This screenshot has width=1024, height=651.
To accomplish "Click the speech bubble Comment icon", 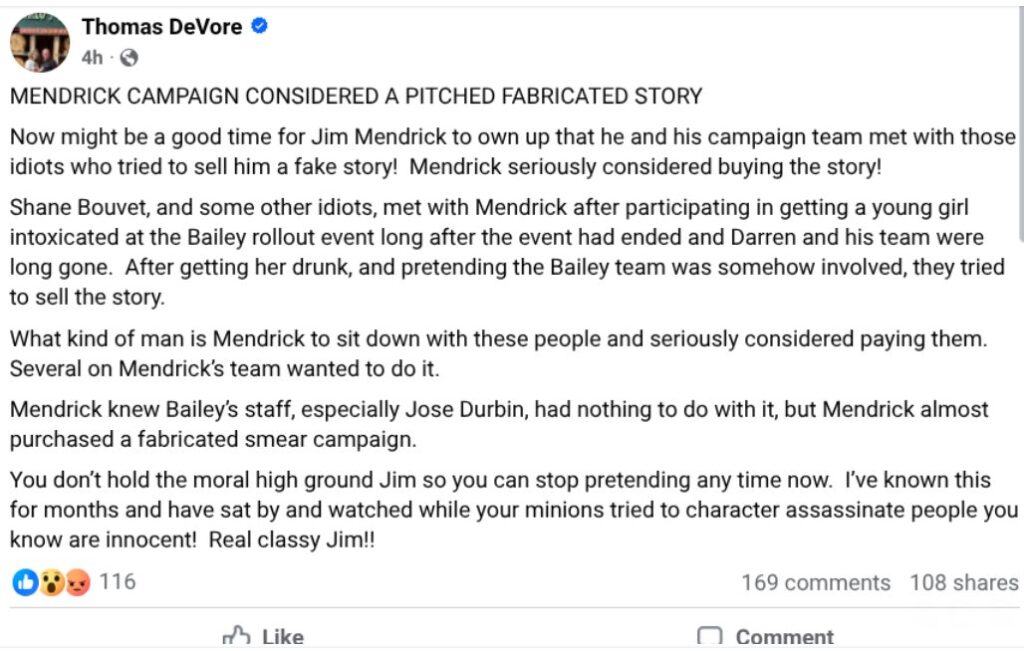I will click(709, 637).
